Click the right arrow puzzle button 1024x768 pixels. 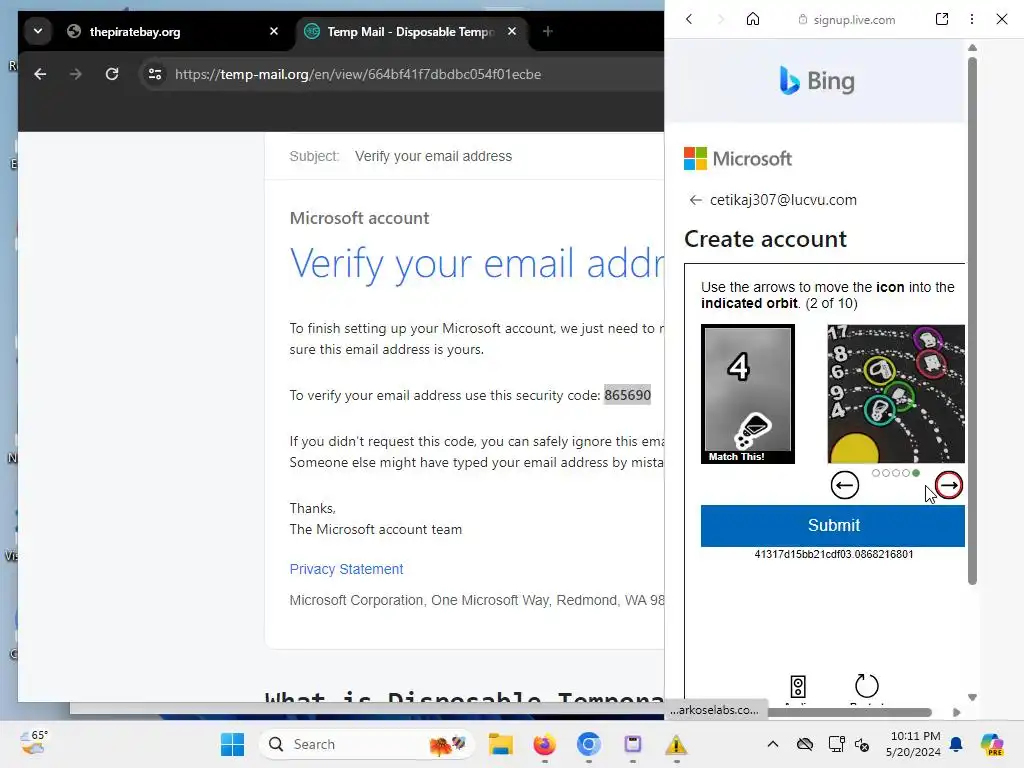[949, 485]
